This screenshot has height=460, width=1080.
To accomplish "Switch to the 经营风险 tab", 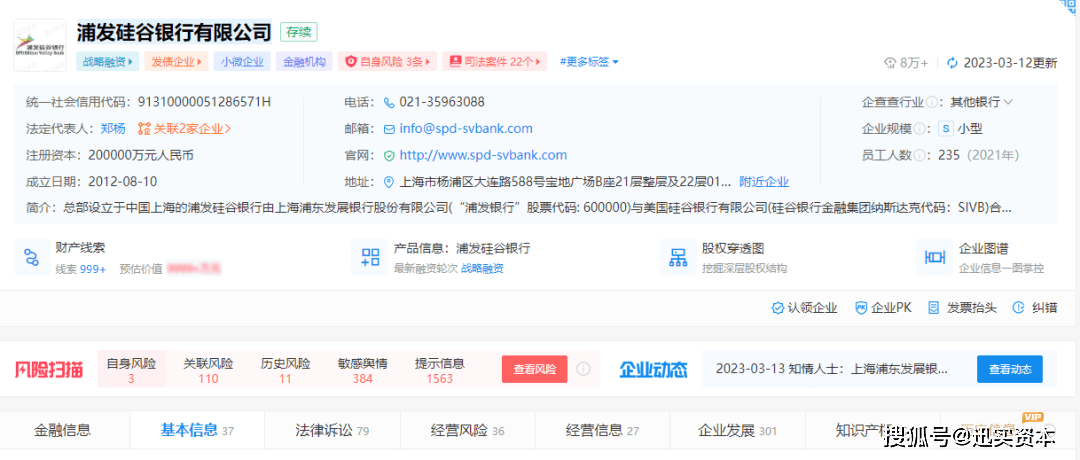I will (x=467, y=431).
